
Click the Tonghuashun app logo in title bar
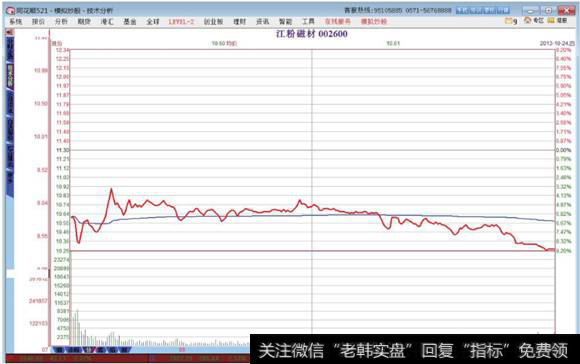click(x=10, y=11)
